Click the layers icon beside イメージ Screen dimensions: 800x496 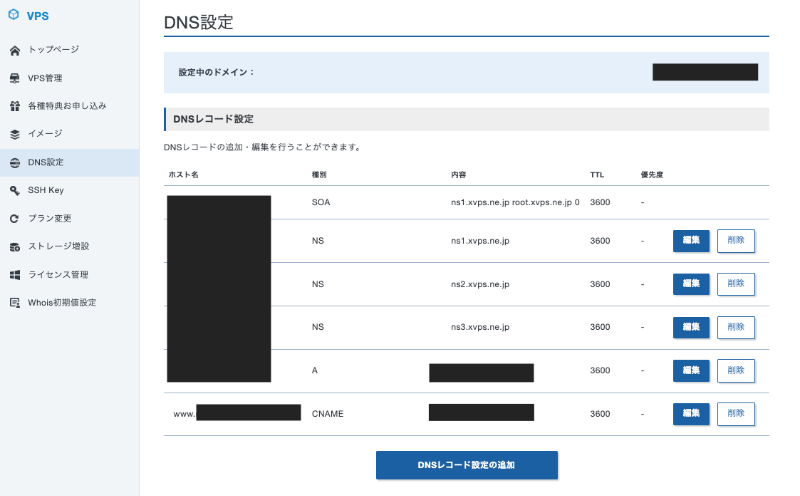(14, 134)
